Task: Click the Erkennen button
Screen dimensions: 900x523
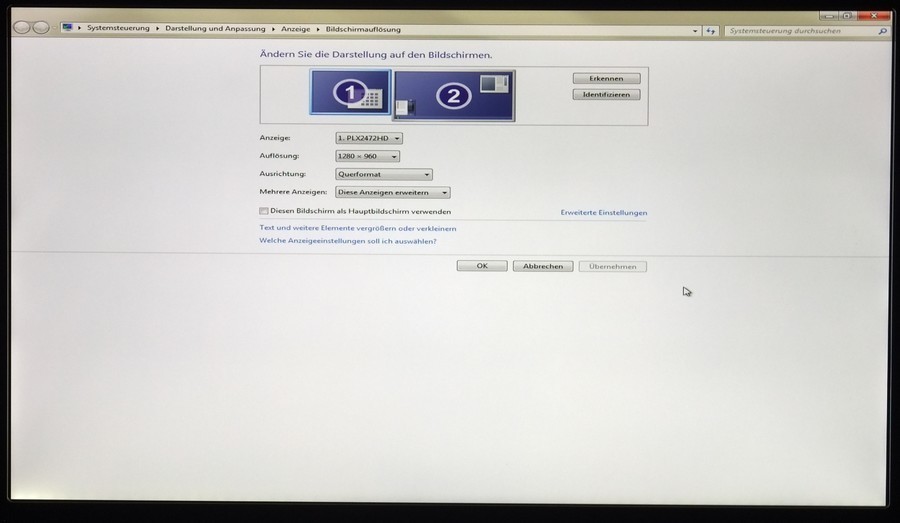Action: 606,79
